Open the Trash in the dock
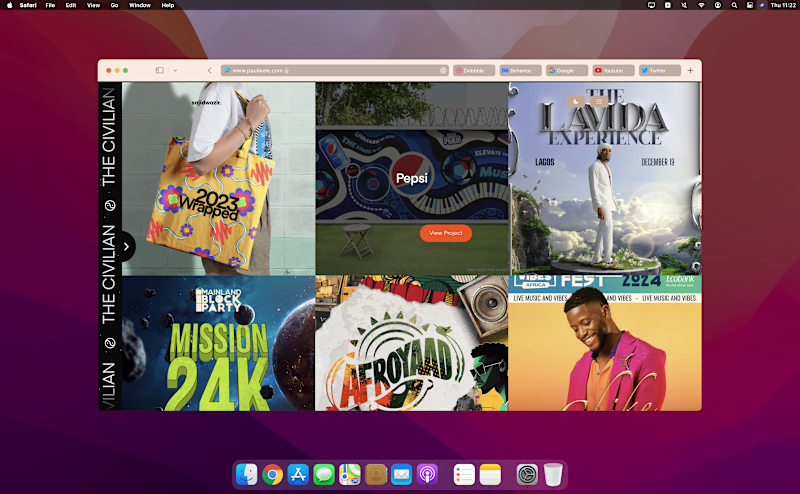The height and width of the screenshot is (494, 800). click(x=553, y=475)
